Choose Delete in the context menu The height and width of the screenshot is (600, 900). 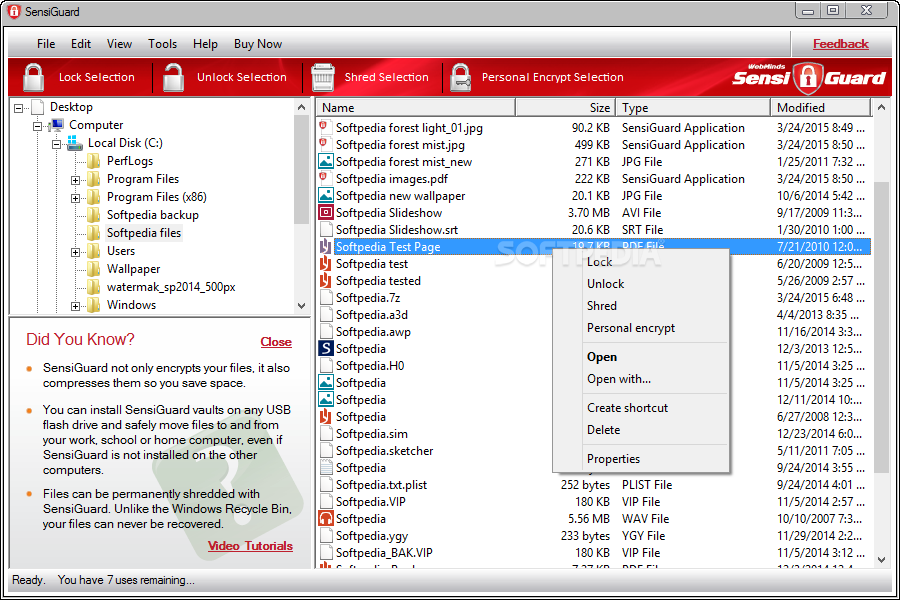(641, 429)
